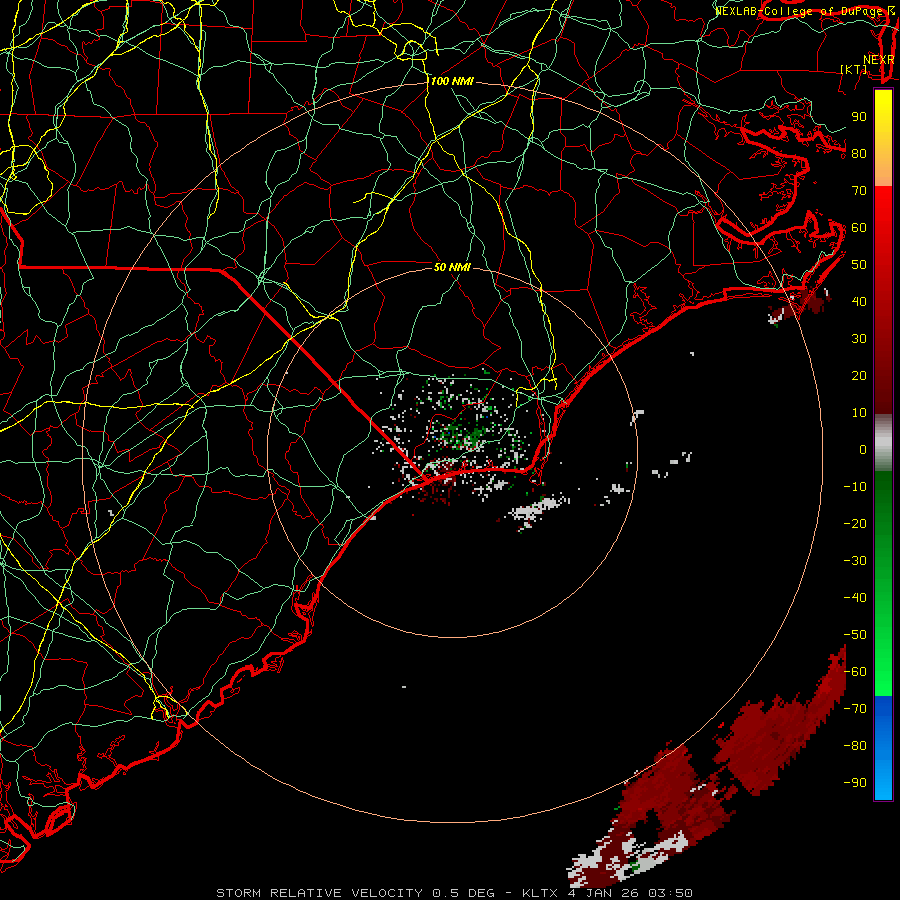Screen dimensions: 900x900
Task: Click the -60 value on velocity scale
Action: [x=855, y=672]
